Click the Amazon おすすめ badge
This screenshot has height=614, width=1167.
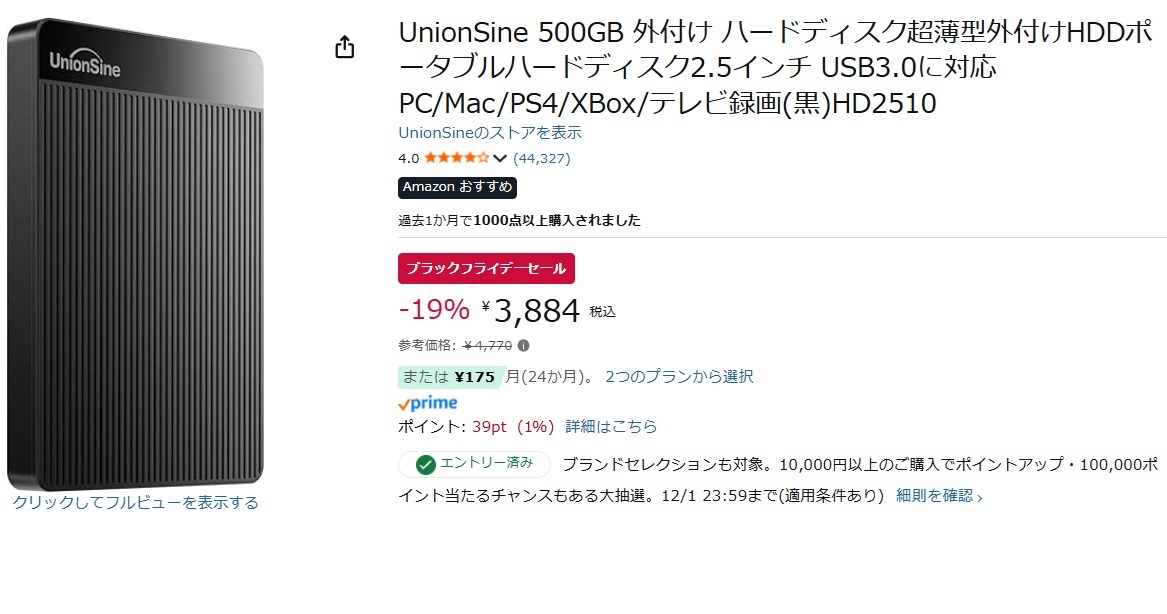(457, 187)
